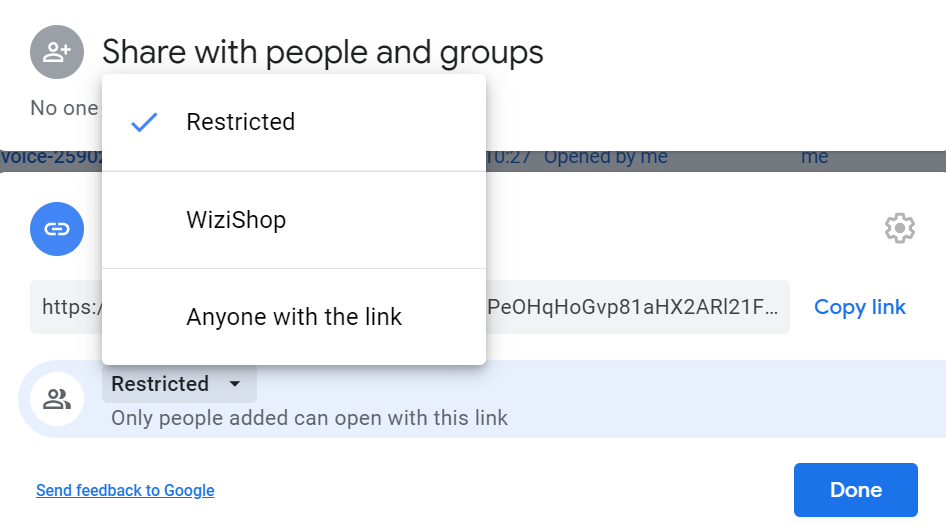Open the Restricted dropdown button
946x524 pixels.
point(179,384)
